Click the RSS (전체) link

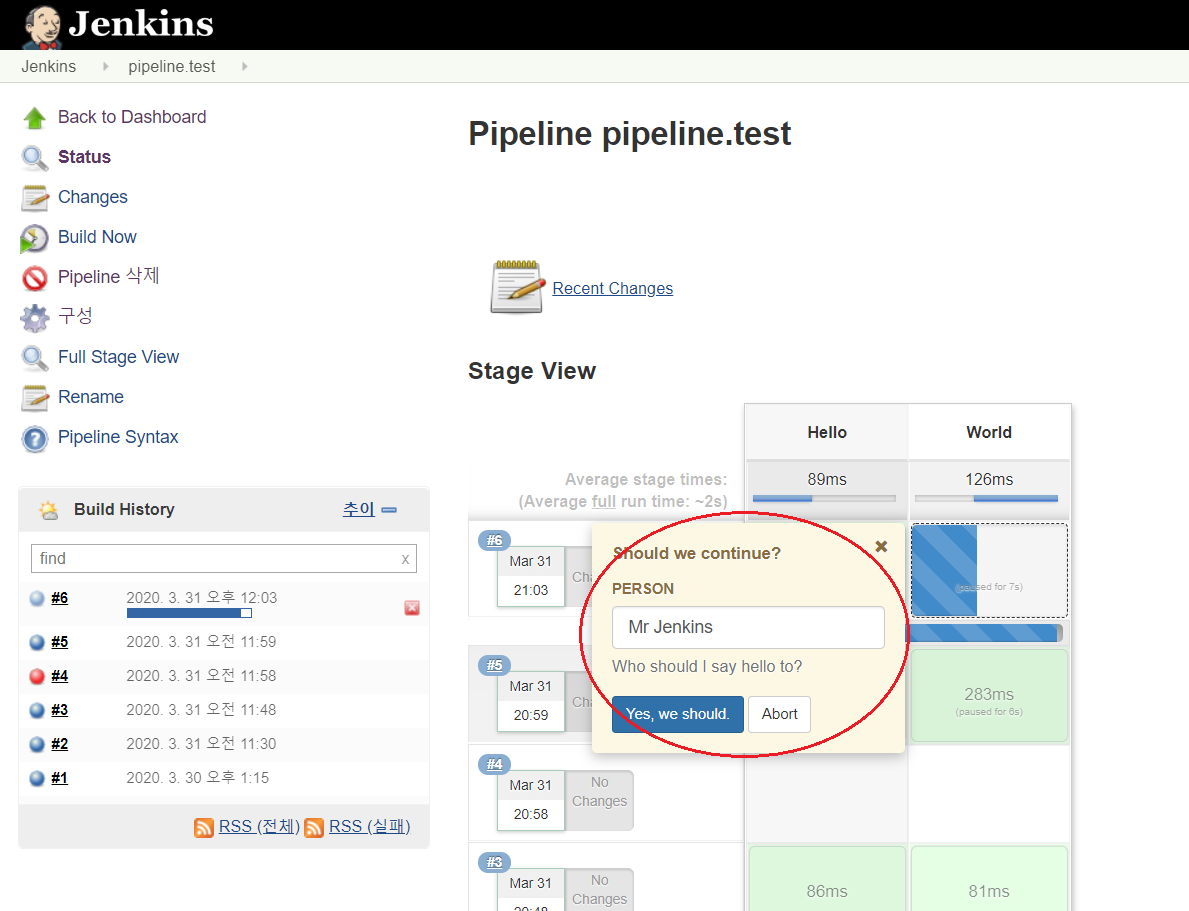(259, 827)
